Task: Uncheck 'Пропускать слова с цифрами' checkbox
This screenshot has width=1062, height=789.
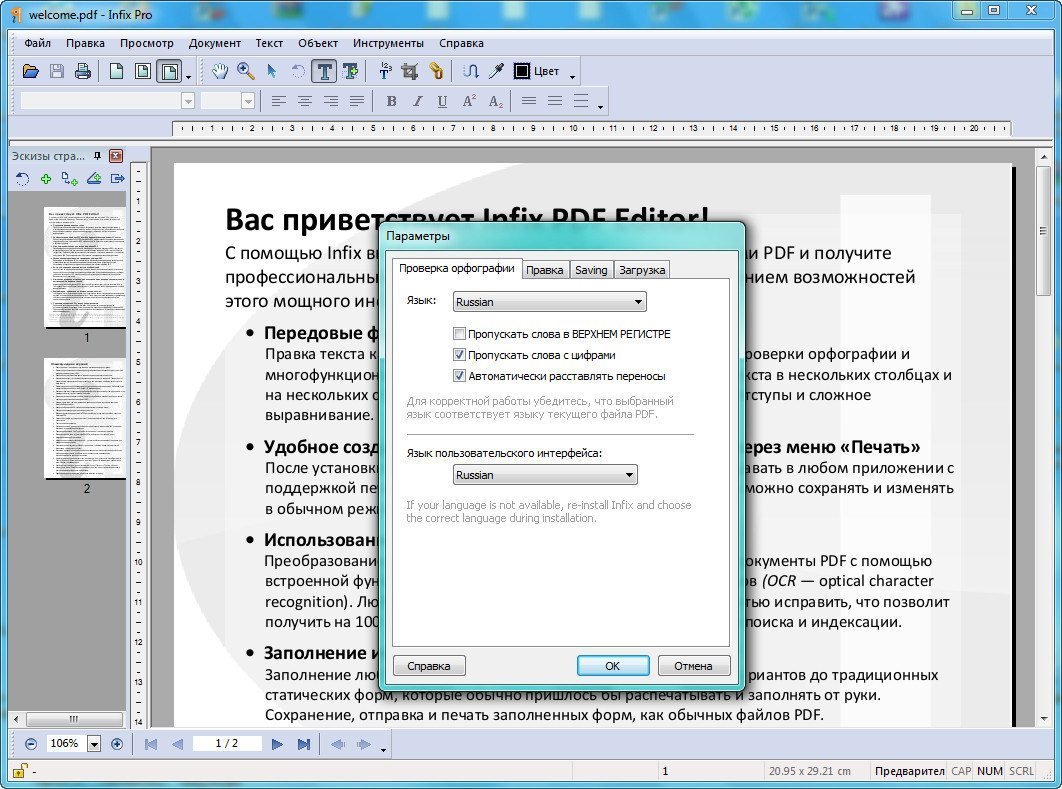Action: tap(459, 354)
